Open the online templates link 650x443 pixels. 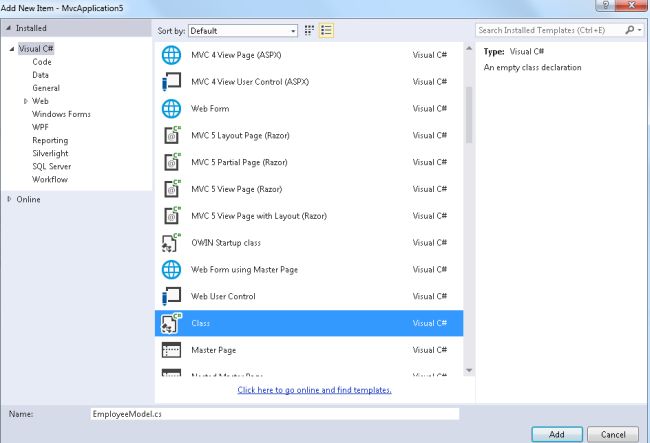click(314, 390)
